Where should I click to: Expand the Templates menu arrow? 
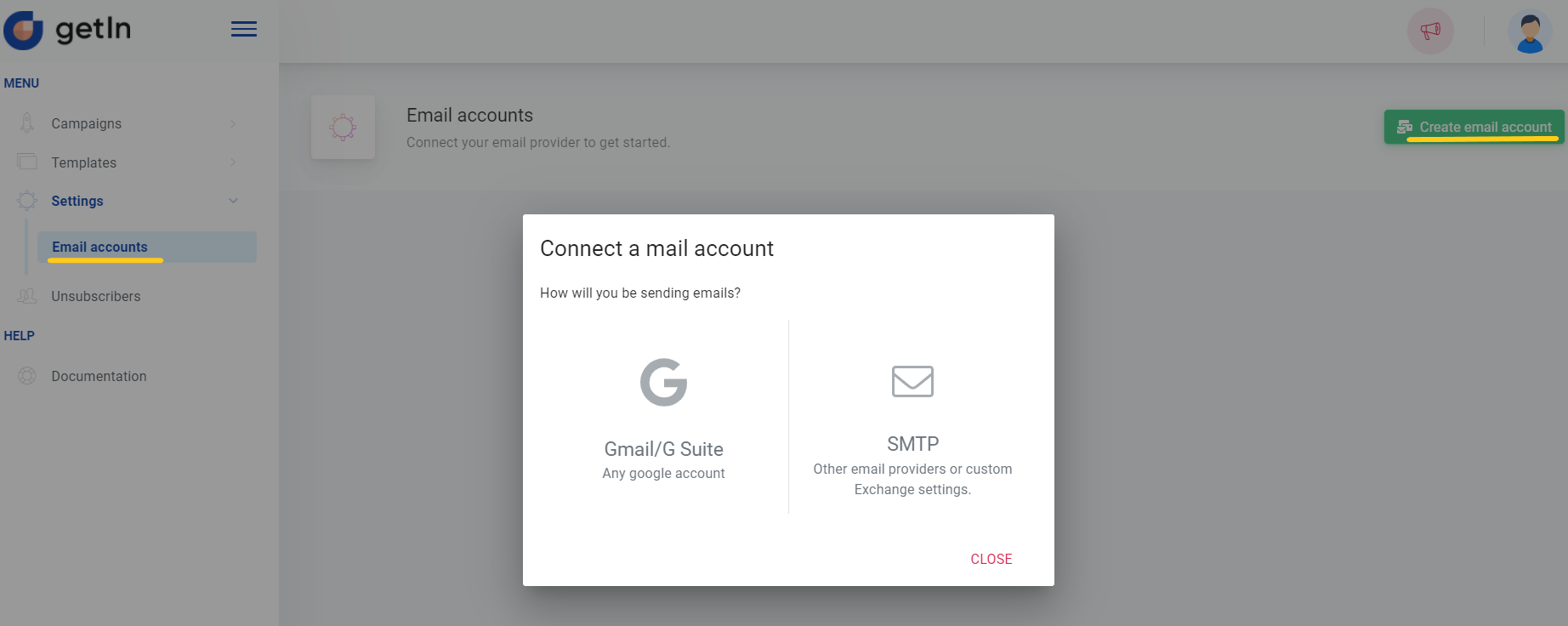233,162
